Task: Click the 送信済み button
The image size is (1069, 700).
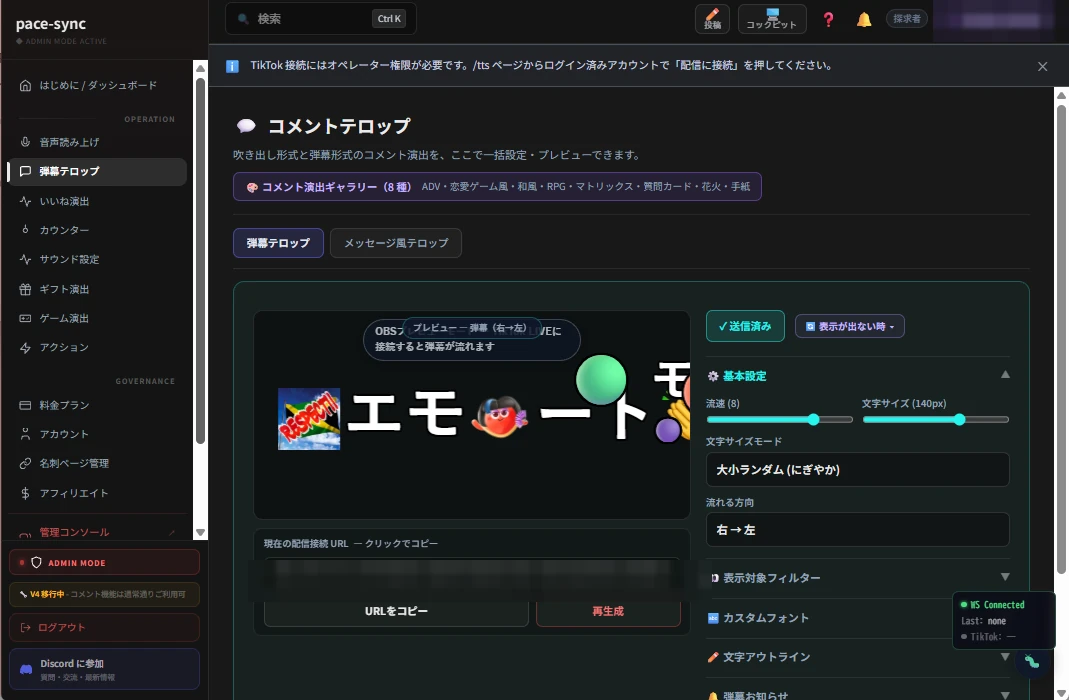Action: (x=745, y=326)
